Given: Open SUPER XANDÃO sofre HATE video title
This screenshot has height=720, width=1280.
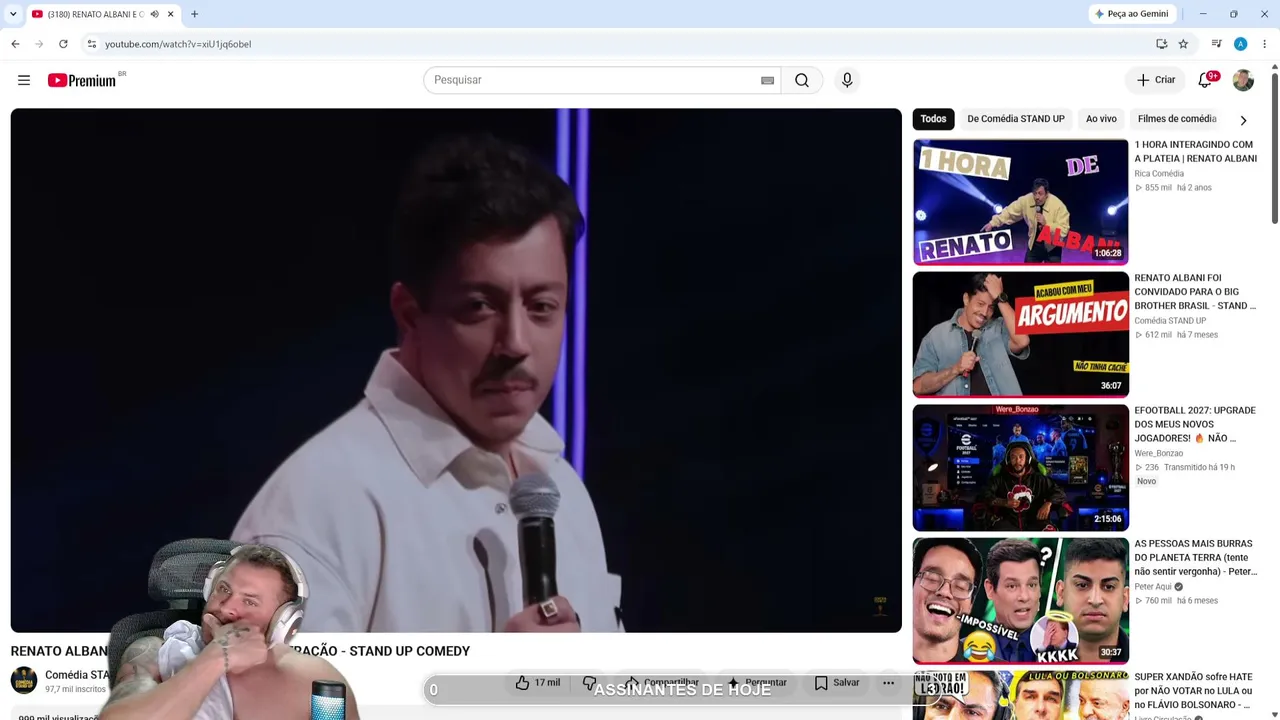Looking at the screenshot, I should tap(1196, 691).
